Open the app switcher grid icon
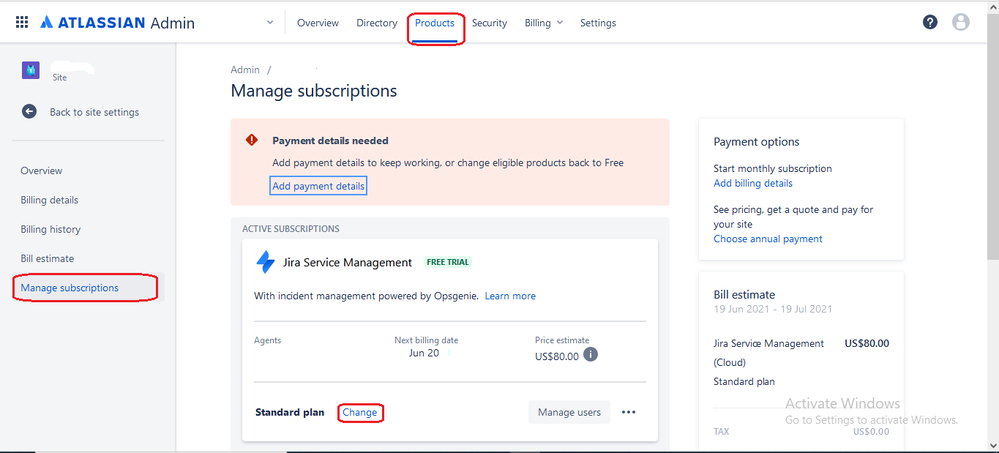 22,22
